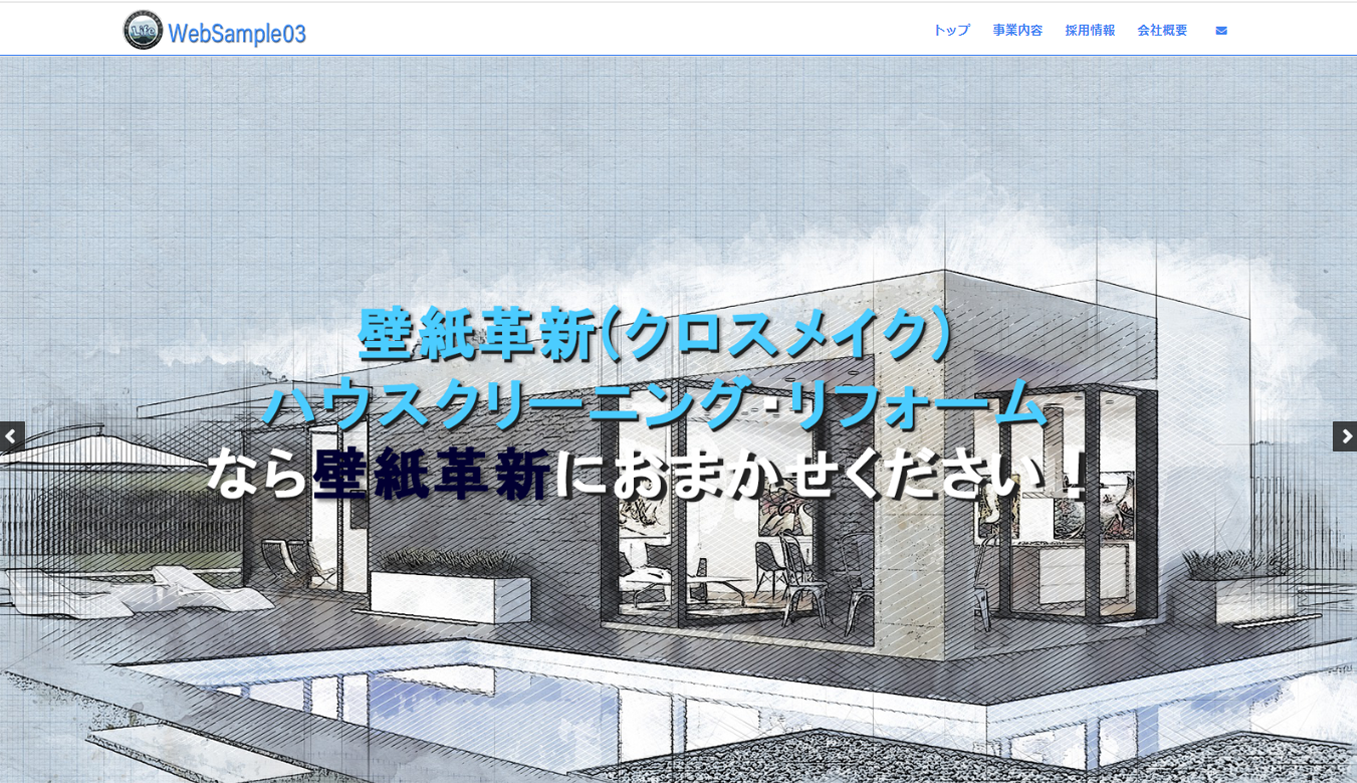Click the 壁紙革新(クロスメイク) headline text
Viewport: 1357px width, 783px height.
(x=655, y=335)
